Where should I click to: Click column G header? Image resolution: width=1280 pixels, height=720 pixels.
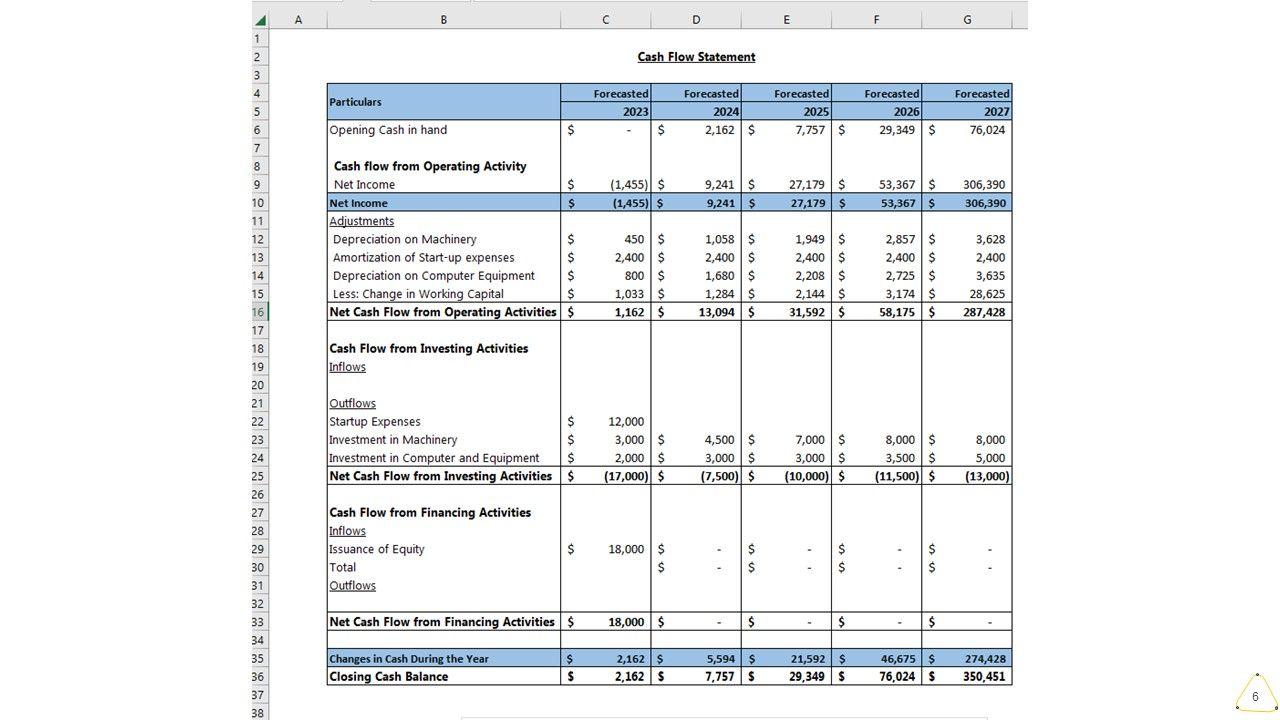click(966, 20)
